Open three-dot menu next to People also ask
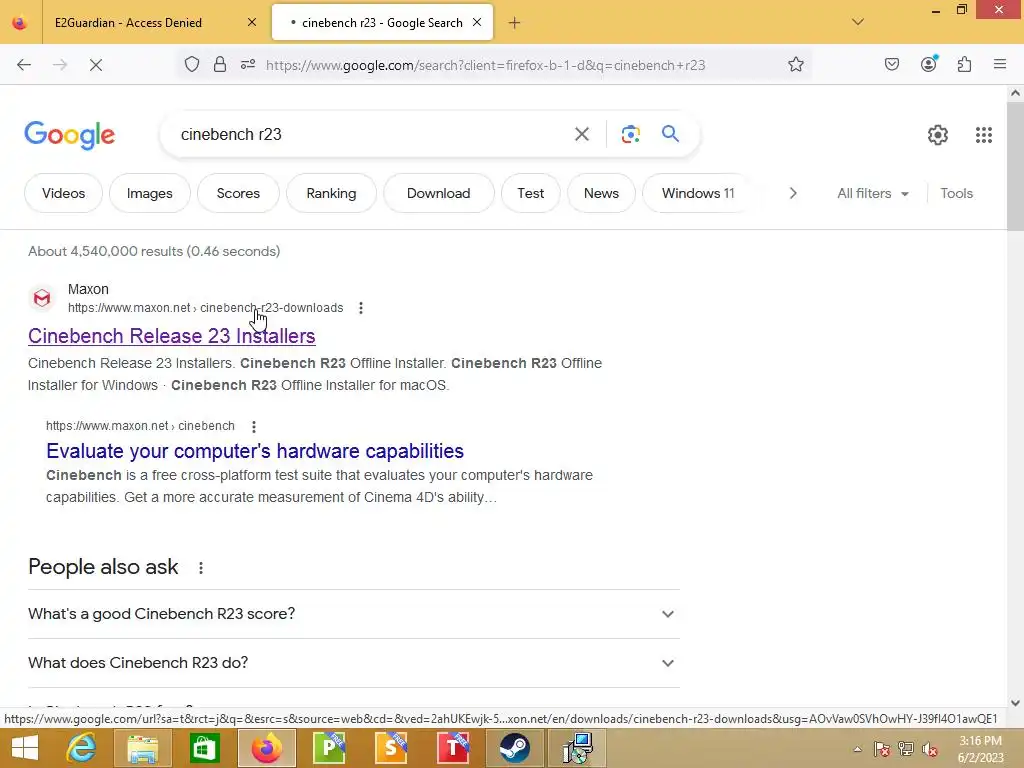This screenshot has width=1024, height=768. point(200,568)
